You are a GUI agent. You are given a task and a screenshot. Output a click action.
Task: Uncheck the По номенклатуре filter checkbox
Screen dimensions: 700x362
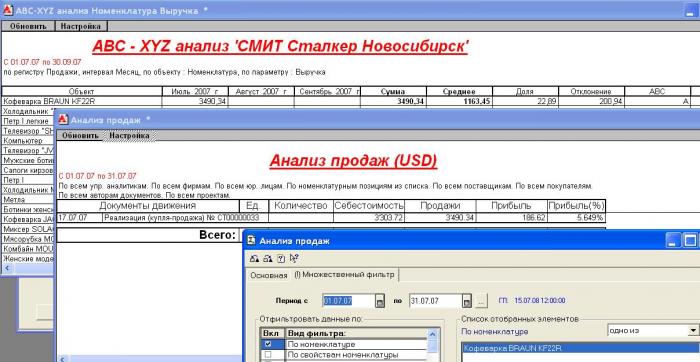click(x=268, y=344)
